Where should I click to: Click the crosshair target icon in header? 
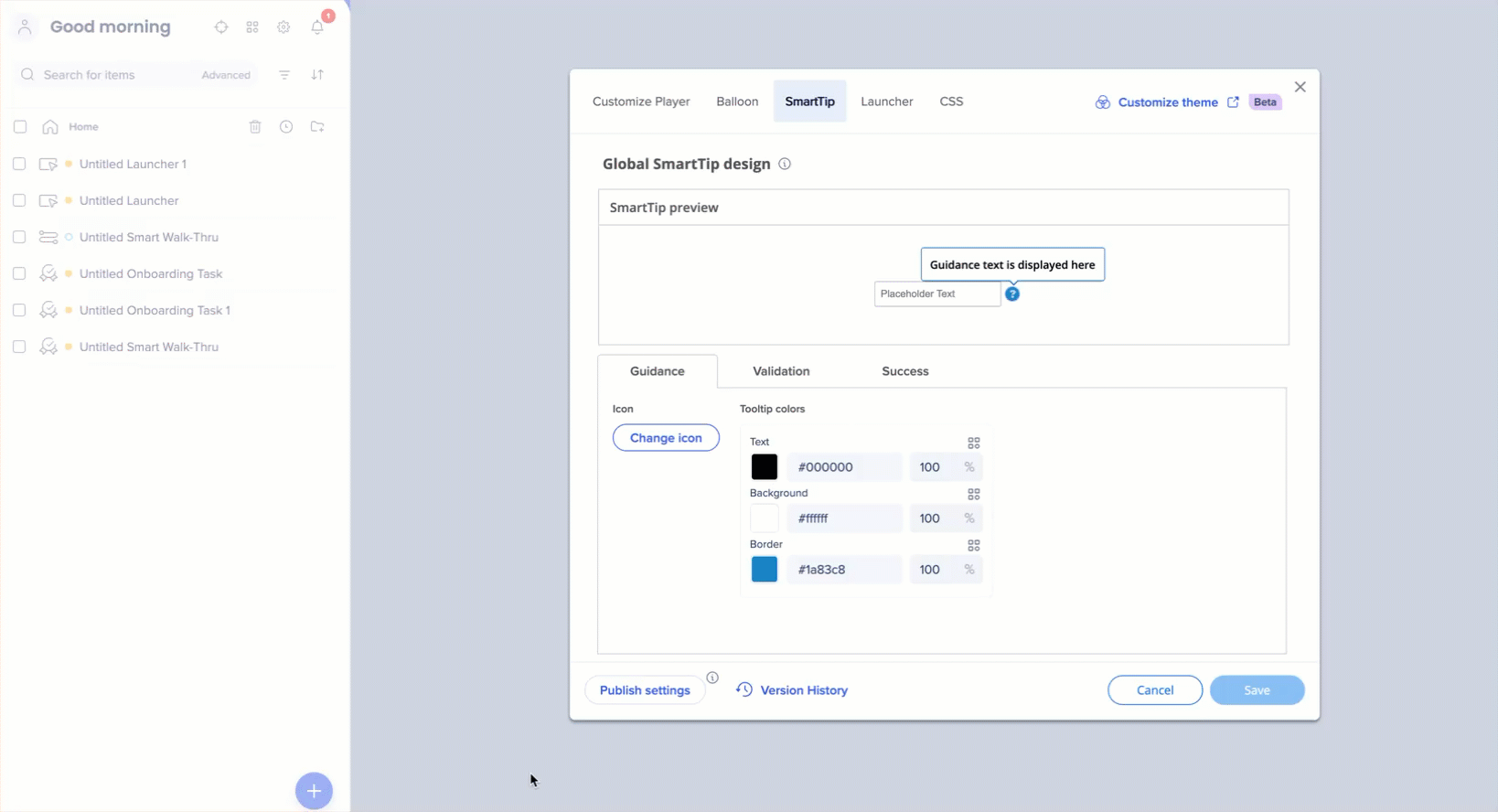tap(221, 27)
